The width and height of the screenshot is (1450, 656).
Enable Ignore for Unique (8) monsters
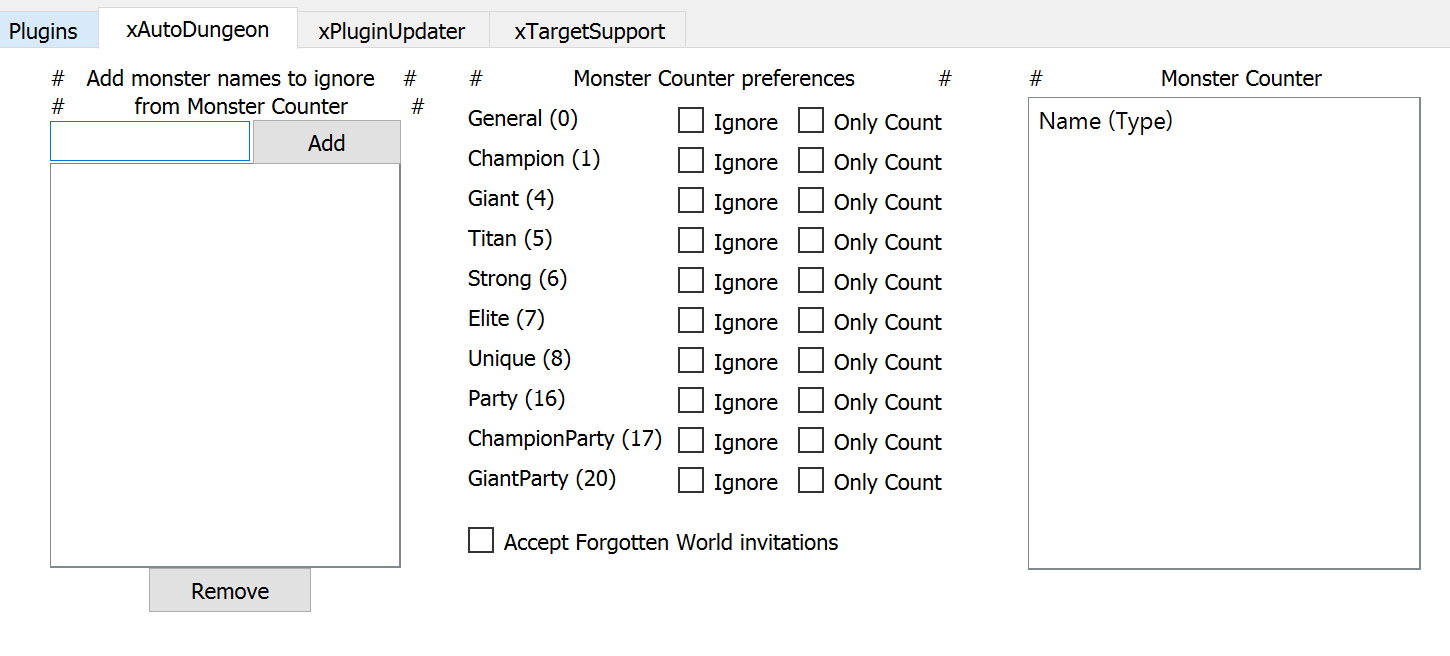pyautogui.click(x=691, y=361)
